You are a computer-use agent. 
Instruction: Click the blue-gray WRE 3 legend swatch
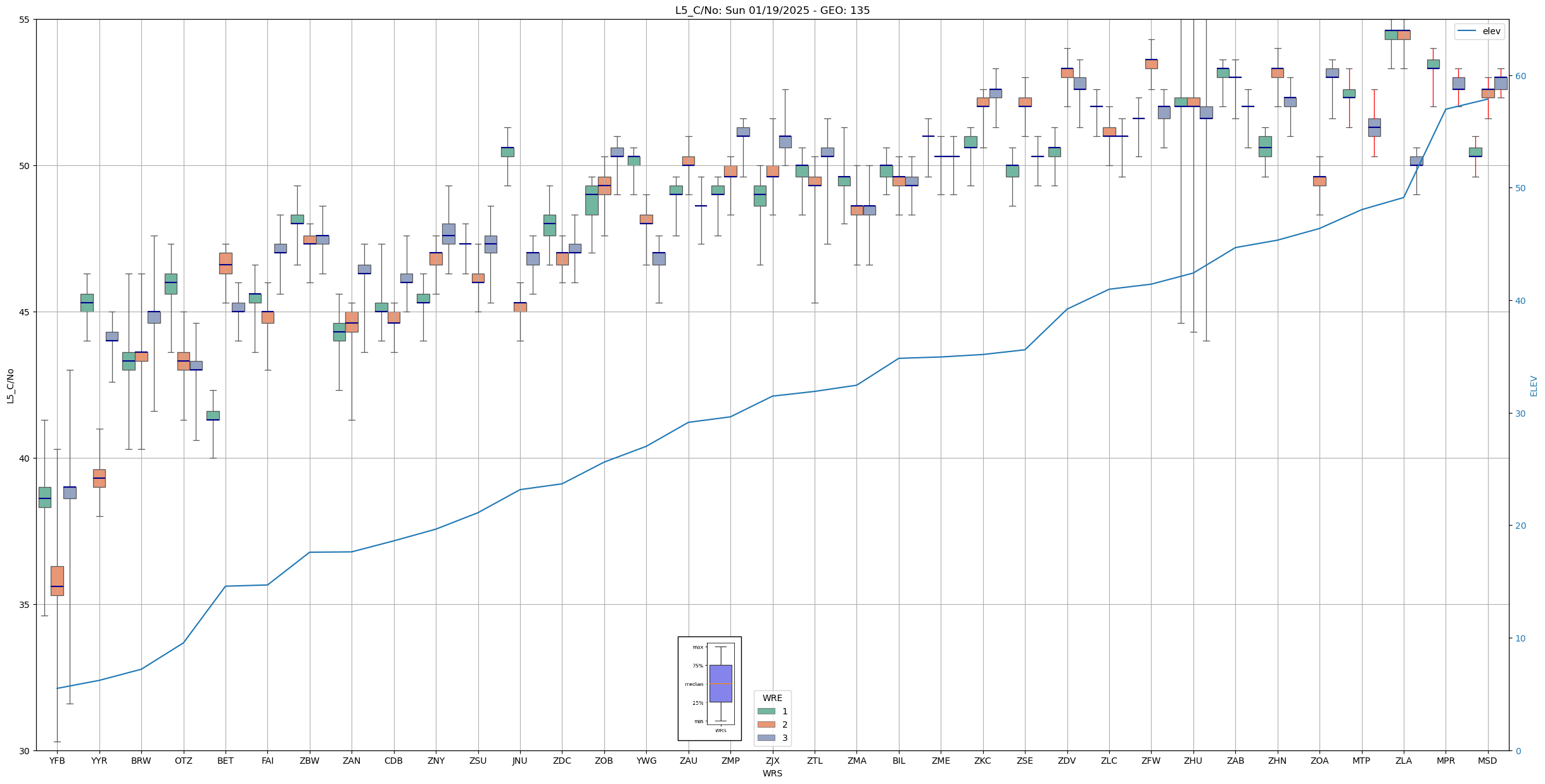766,738
